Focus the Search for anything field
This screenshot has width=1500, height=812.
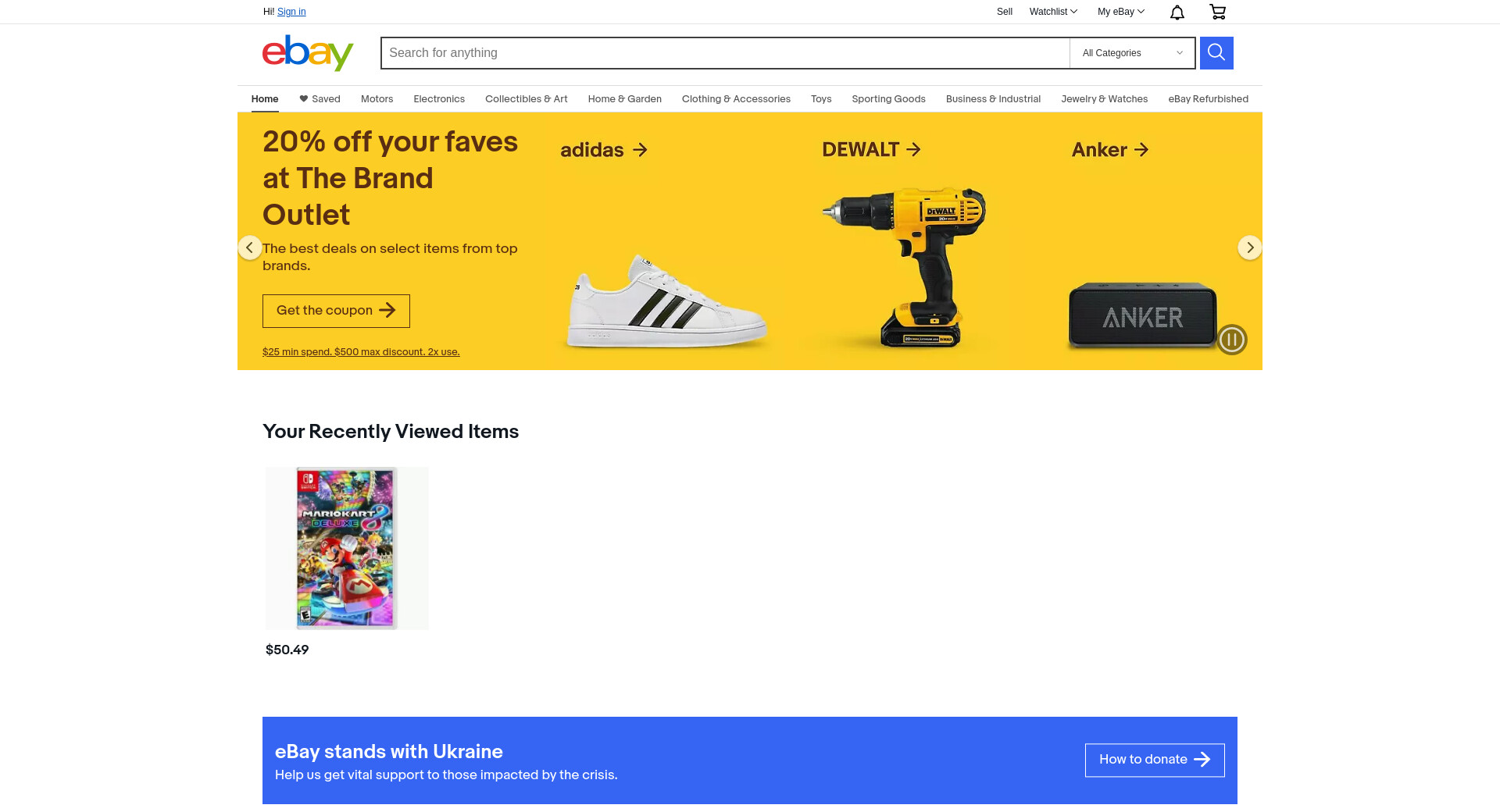725,53
